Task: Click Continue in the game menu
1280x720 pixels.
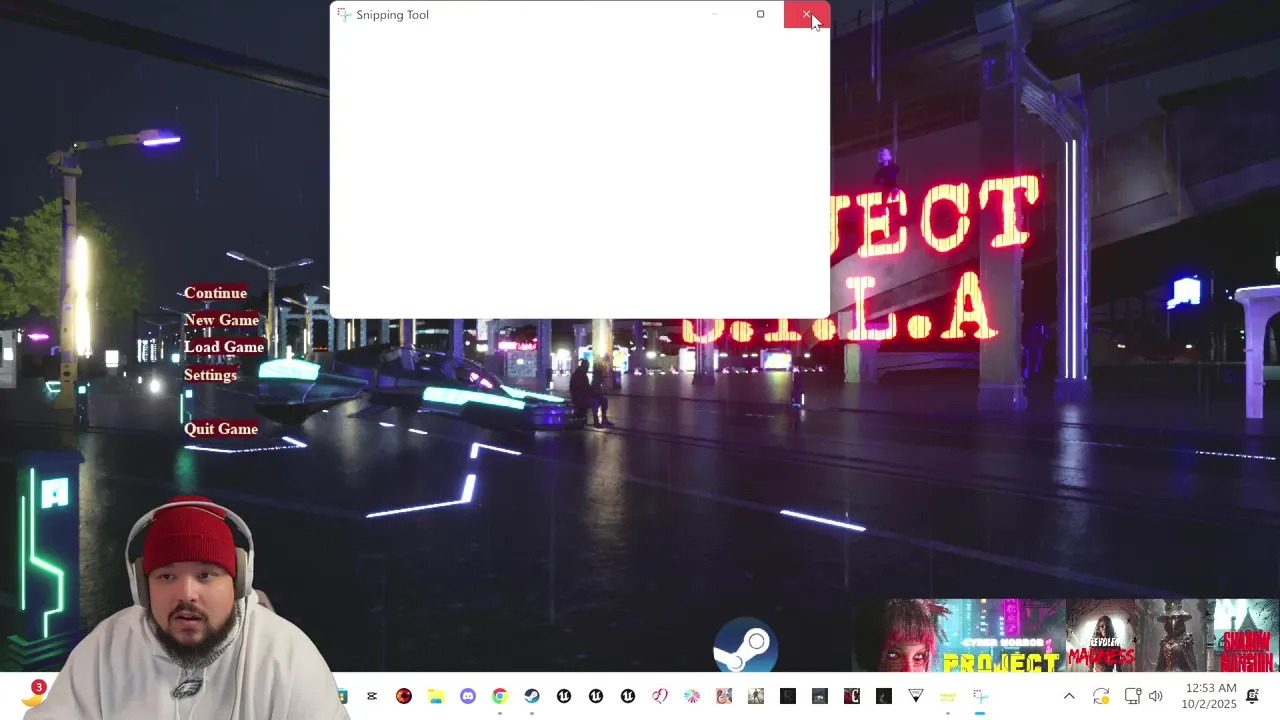Action: pyautogui.click(x=215, y=293)
